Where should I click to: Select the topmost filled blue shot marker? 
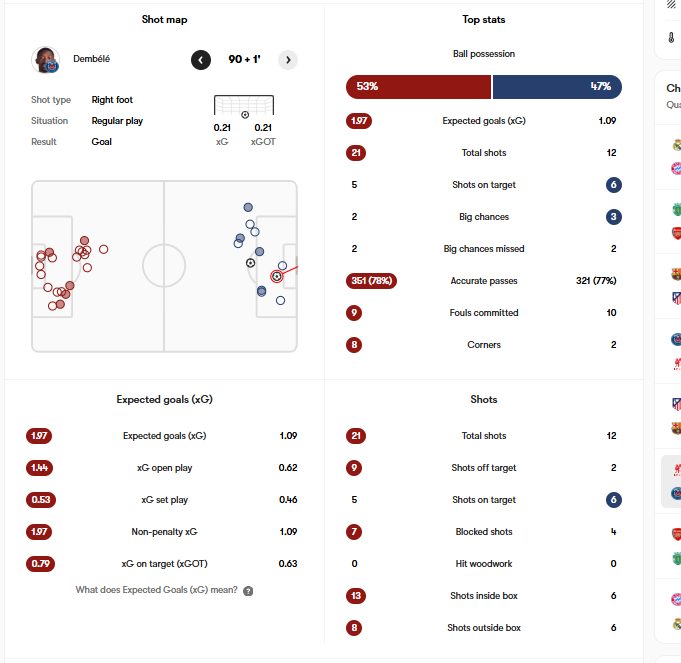coord(248,207)
